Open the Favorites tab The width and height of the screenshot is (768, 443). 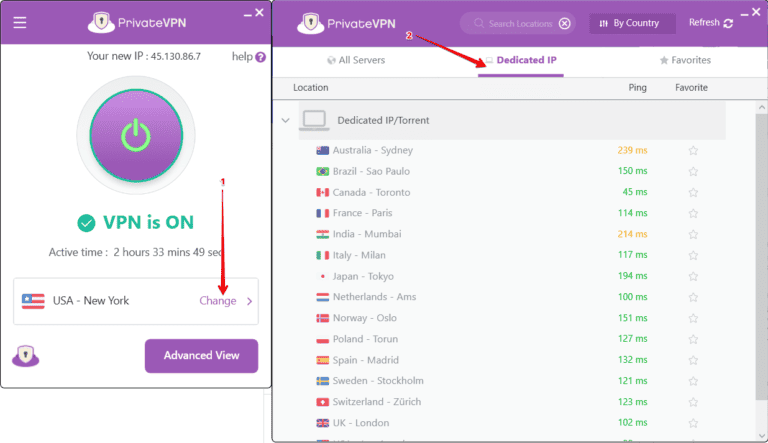685,60
